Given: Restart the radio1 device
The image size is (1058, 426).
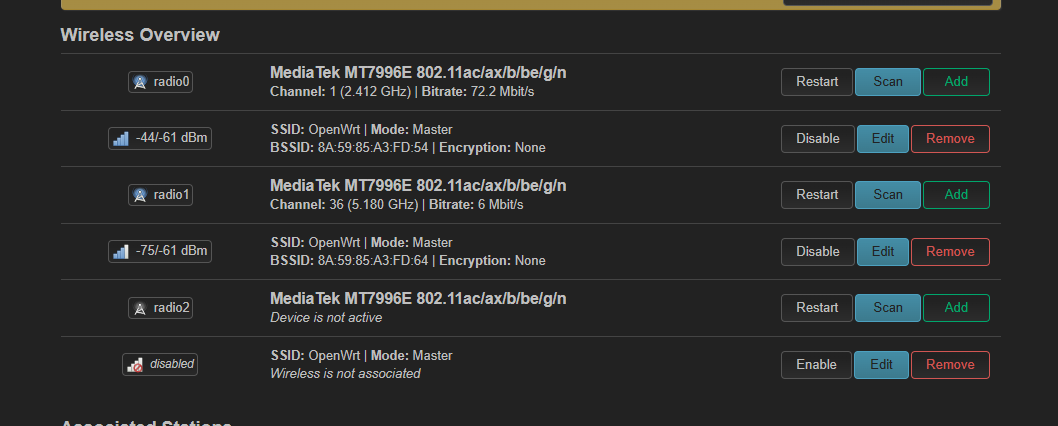Looking at the screenshot, I should point(817,194).
